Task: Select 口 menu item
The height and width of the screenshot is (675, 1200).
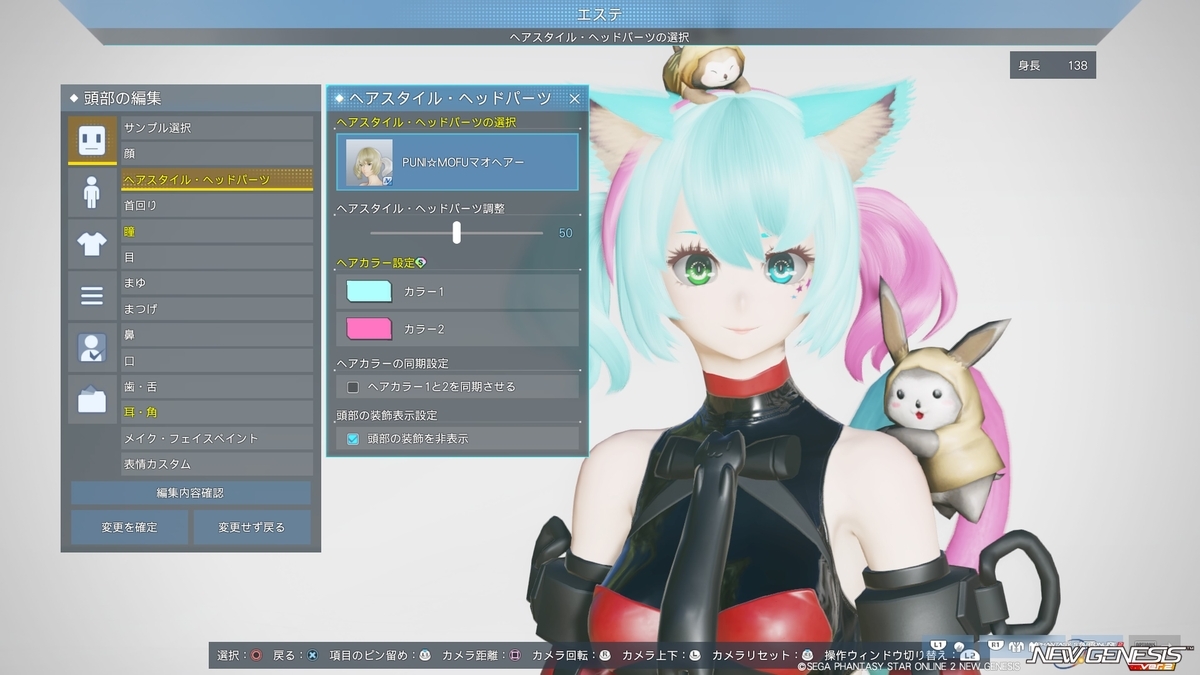Action: coord(217,361)
